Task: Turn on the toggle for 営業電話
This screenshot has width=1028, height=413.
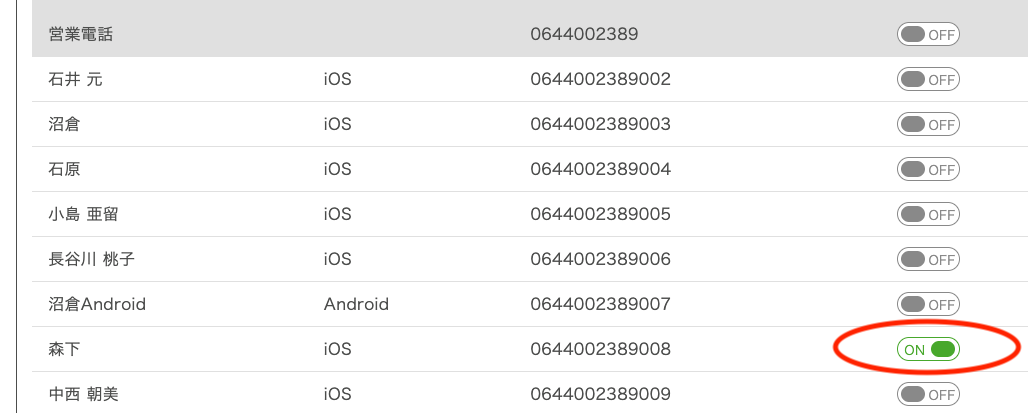Action: pos(928,35)
